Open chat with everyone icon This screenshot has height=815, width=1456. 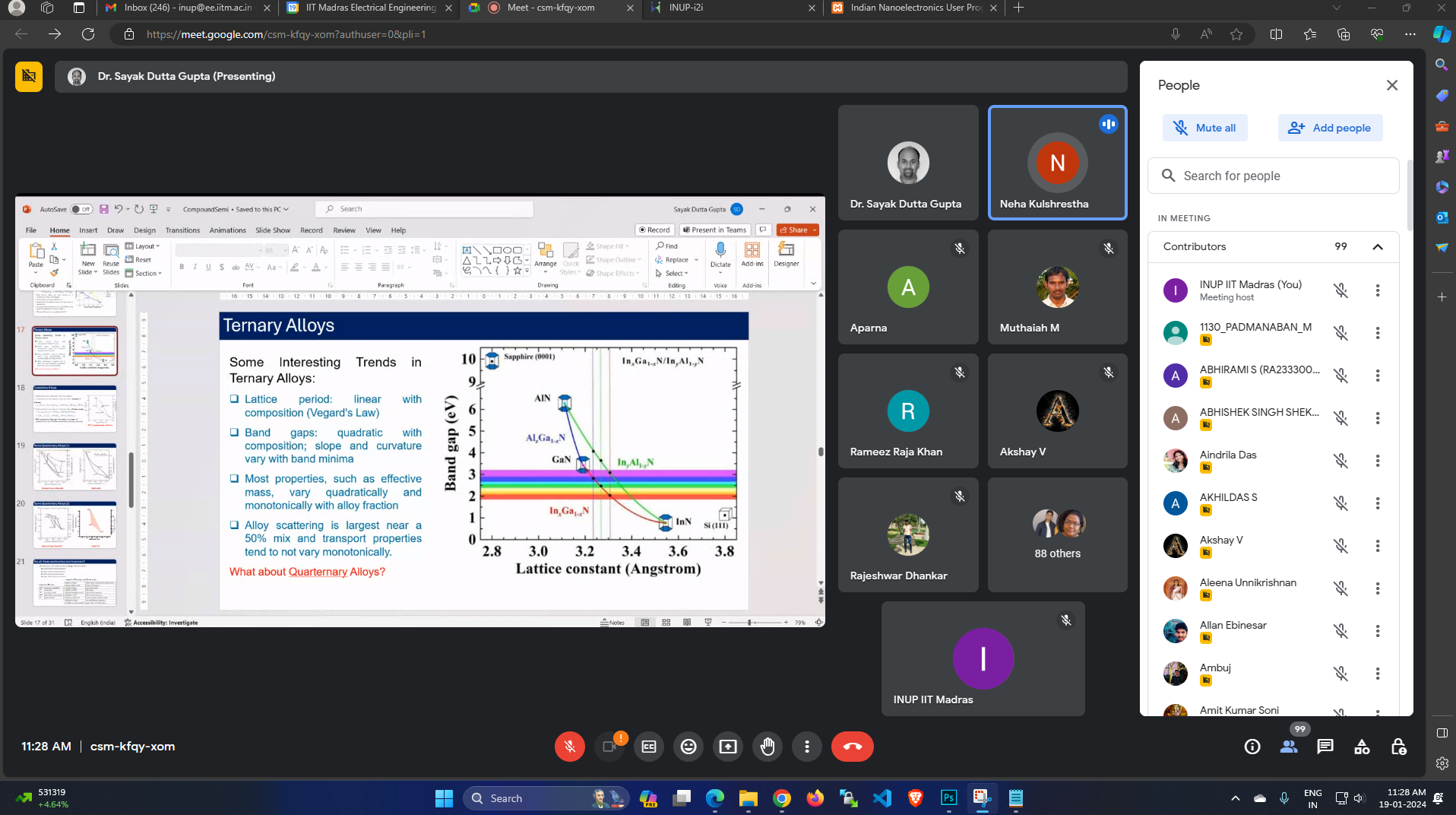pos(1325,747)
